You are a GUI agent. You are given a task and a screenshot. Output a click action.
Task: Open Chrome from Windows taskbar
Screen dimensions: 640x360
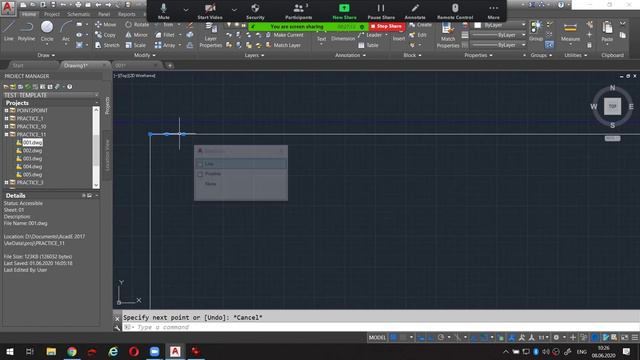click(72, 351)
